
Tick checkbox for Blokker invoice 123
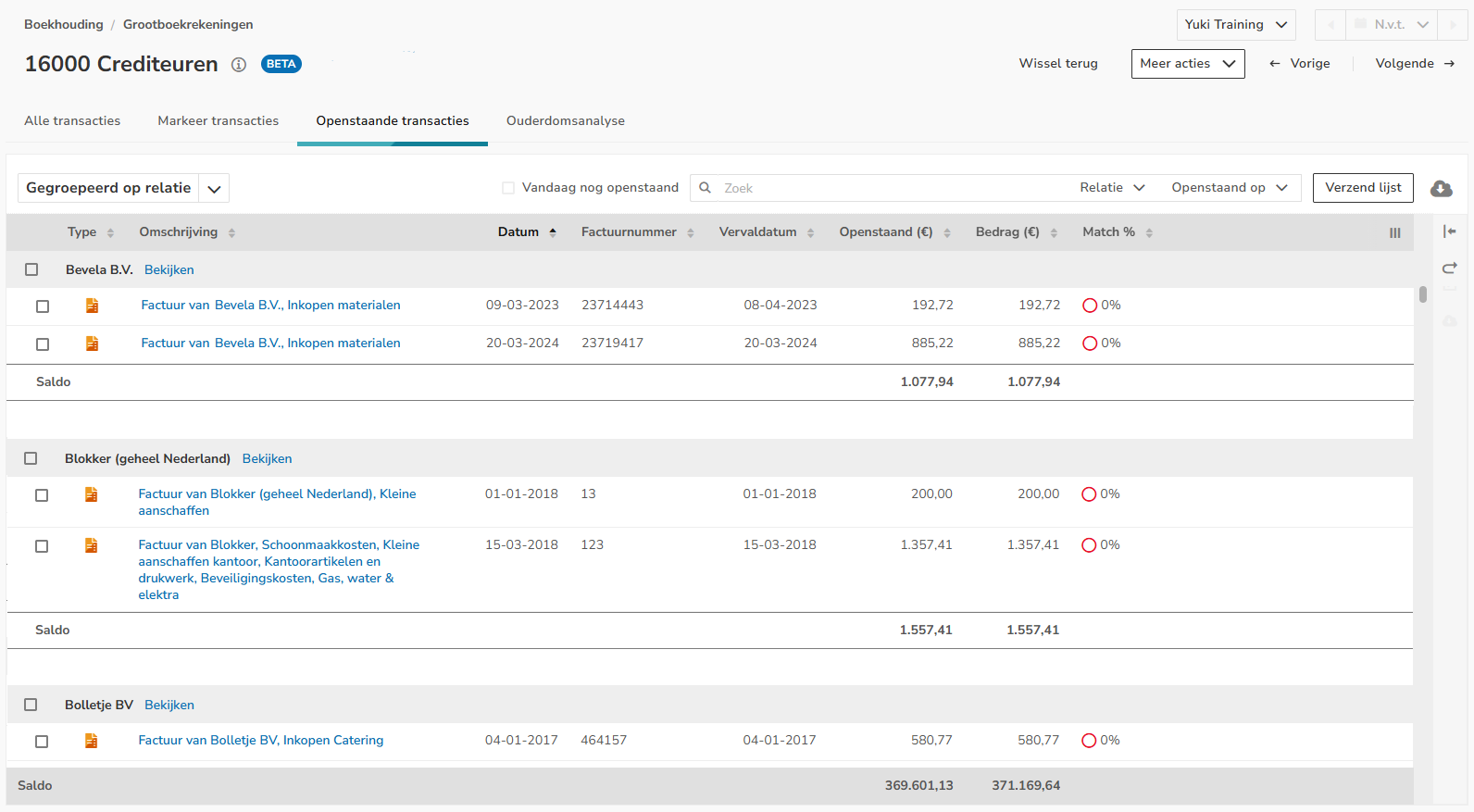(x=42, y=546)
